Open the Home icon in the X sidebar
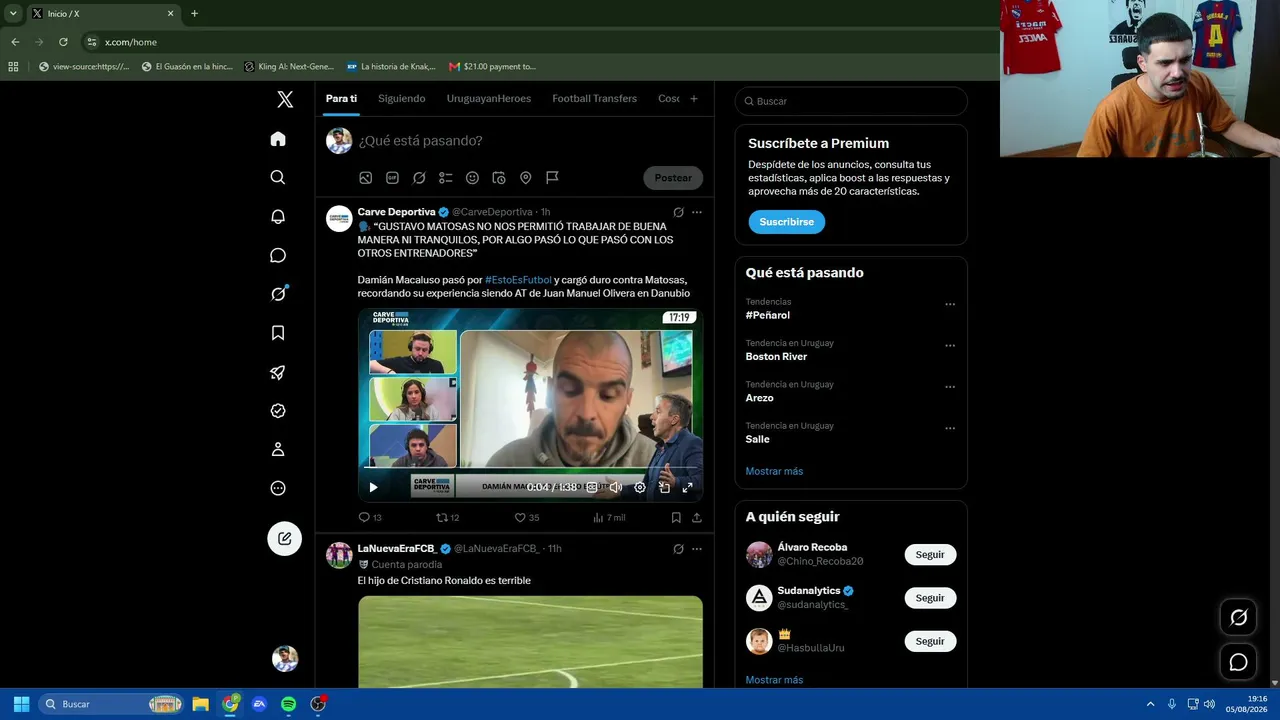Viewport: 1280px width, 720px height. [x=278, y=139]
